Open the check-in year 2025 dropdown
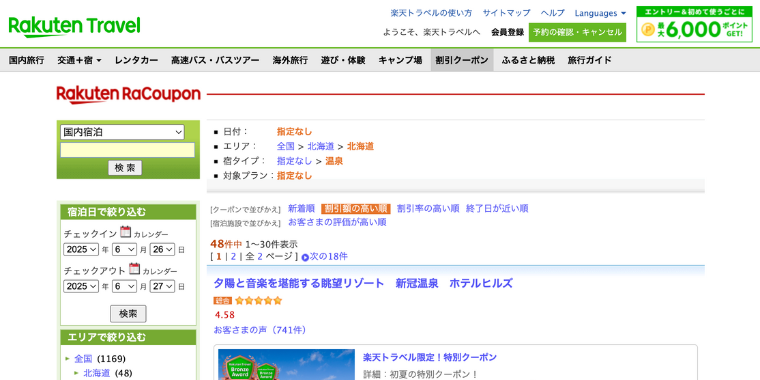Screen dimensions: 760x380 [81, 250]
